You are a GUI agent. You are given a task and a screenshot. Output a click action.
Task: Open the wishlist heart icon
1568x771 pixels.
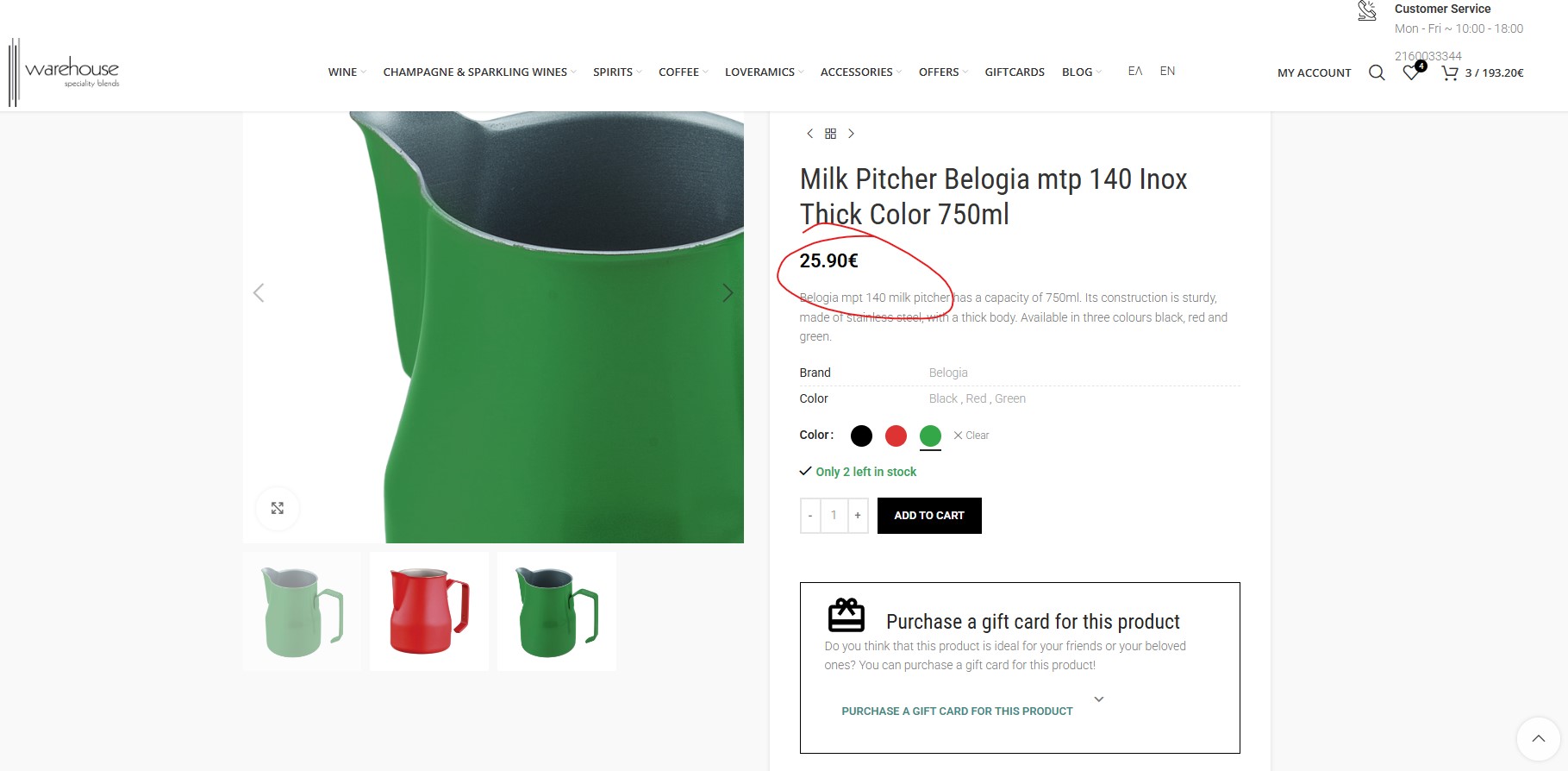pos(1411,72)
